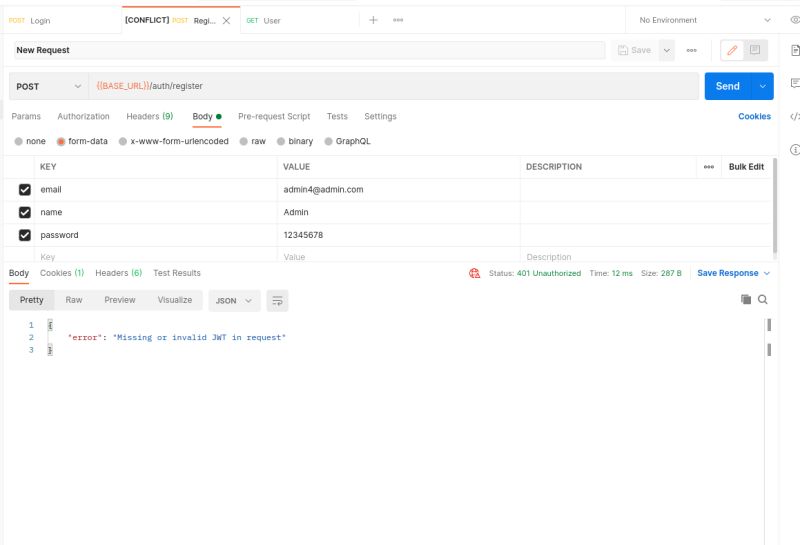800x545 pixels.
Task: Close the Register request tab
Action: [x=227, y=20]
